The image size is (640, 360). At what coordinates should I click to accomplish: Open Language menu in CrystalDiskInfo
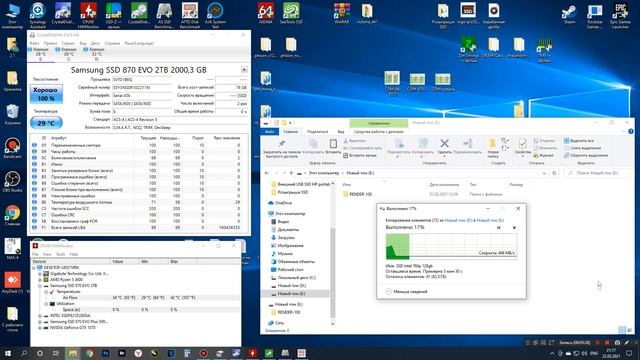point(139,43)
